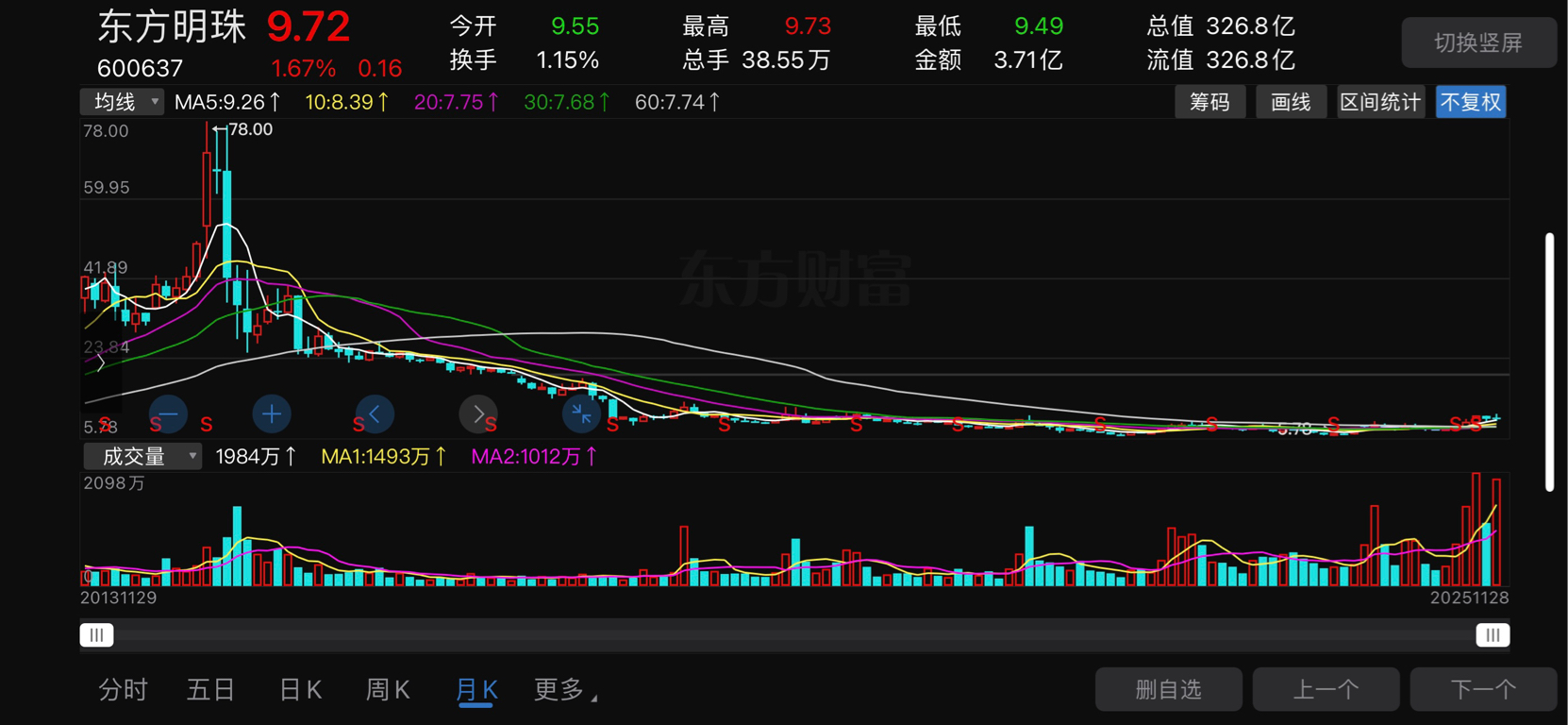The height and width of the screenshot is (725, 1568).
Task: Tap the collapse arrows chart icon
Action: [581, 413]
